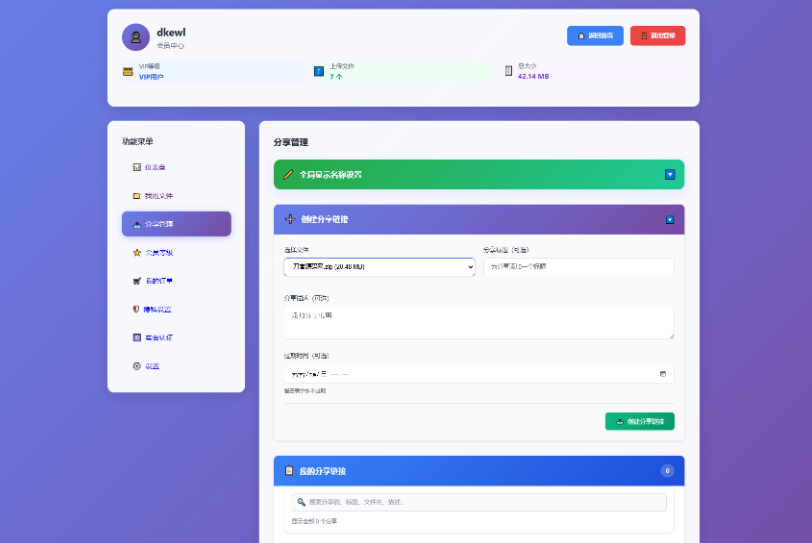Viewport: 812px width, 543px height.
Task: Click the clipboard icon in my share links
Action: pyautogui.click(x=289, y=470)
